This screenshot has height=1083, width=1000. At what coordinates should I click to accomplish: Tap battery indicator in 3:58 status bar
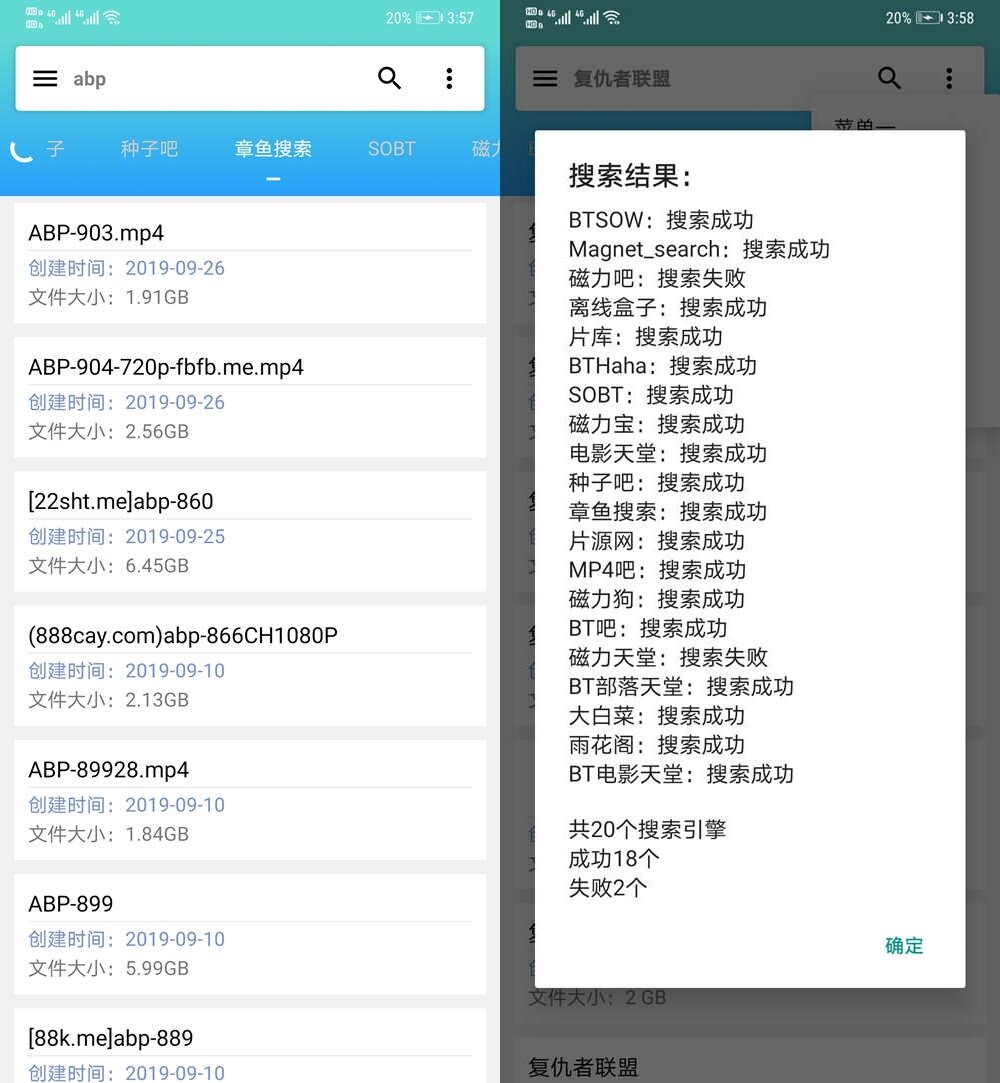(x=930, y=18)
